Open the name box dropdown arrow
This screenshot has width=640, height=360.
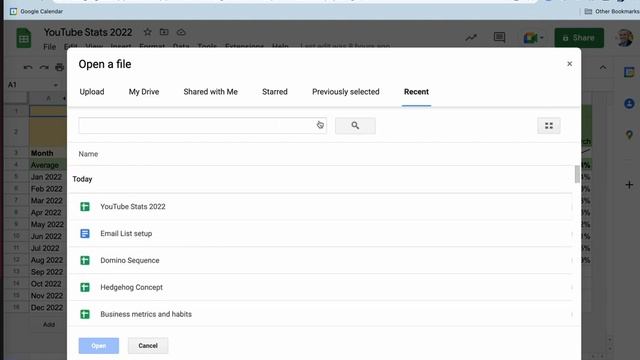[56, 85]
